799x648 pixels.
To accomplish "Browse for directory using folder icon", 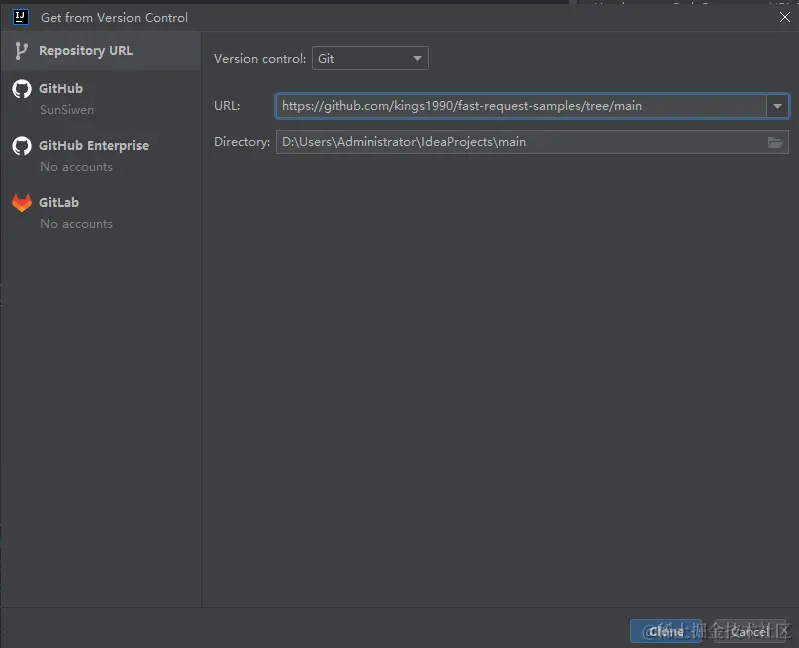I will (x=775, y=142).
